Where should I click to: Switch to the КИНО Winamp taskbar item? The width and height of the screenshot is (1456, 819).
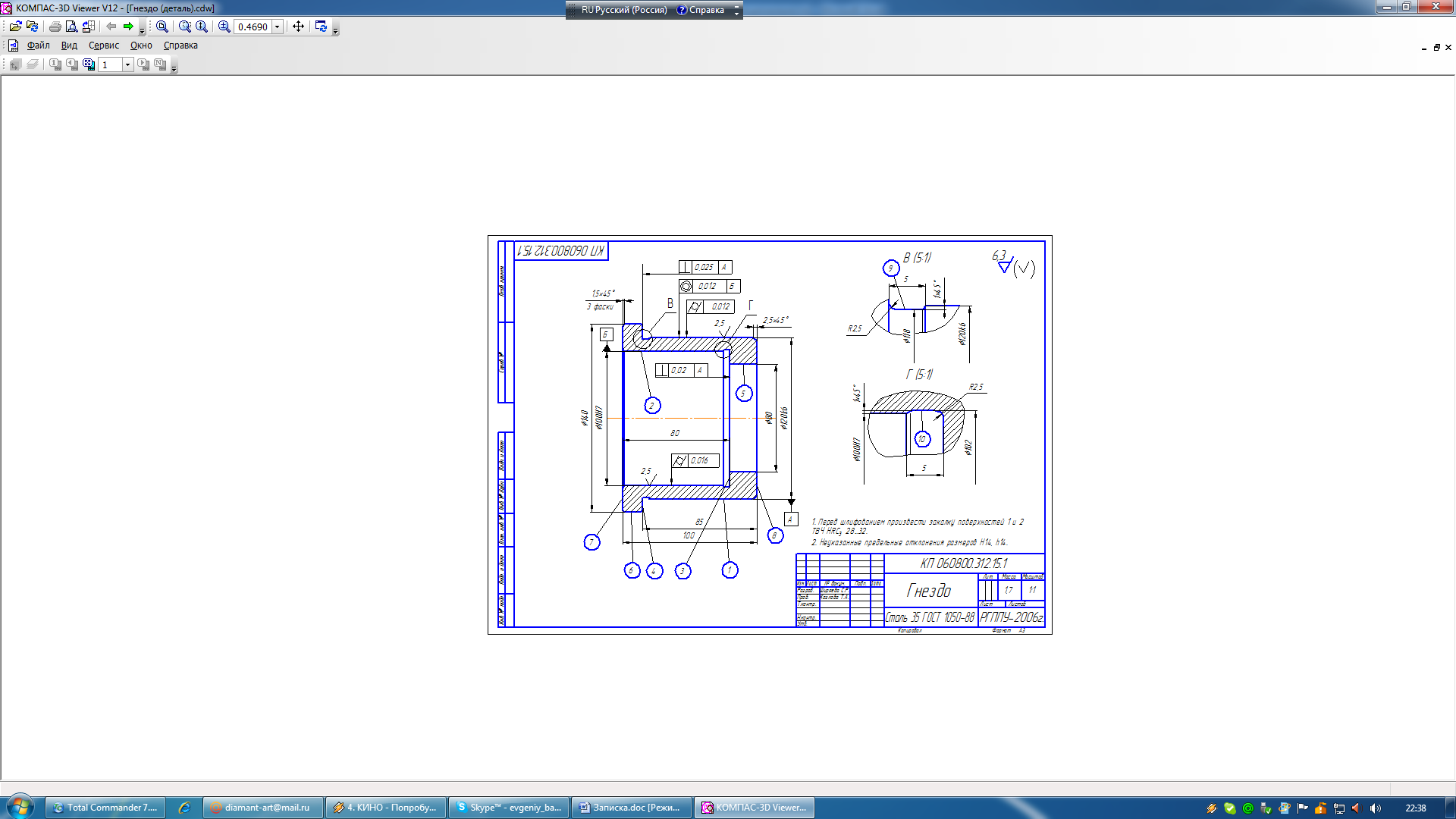385,808
